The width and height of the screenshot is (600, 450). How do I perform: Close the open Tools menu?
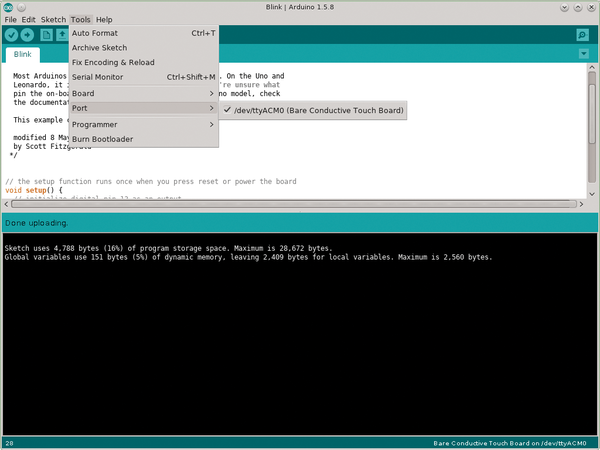point(80,20)
